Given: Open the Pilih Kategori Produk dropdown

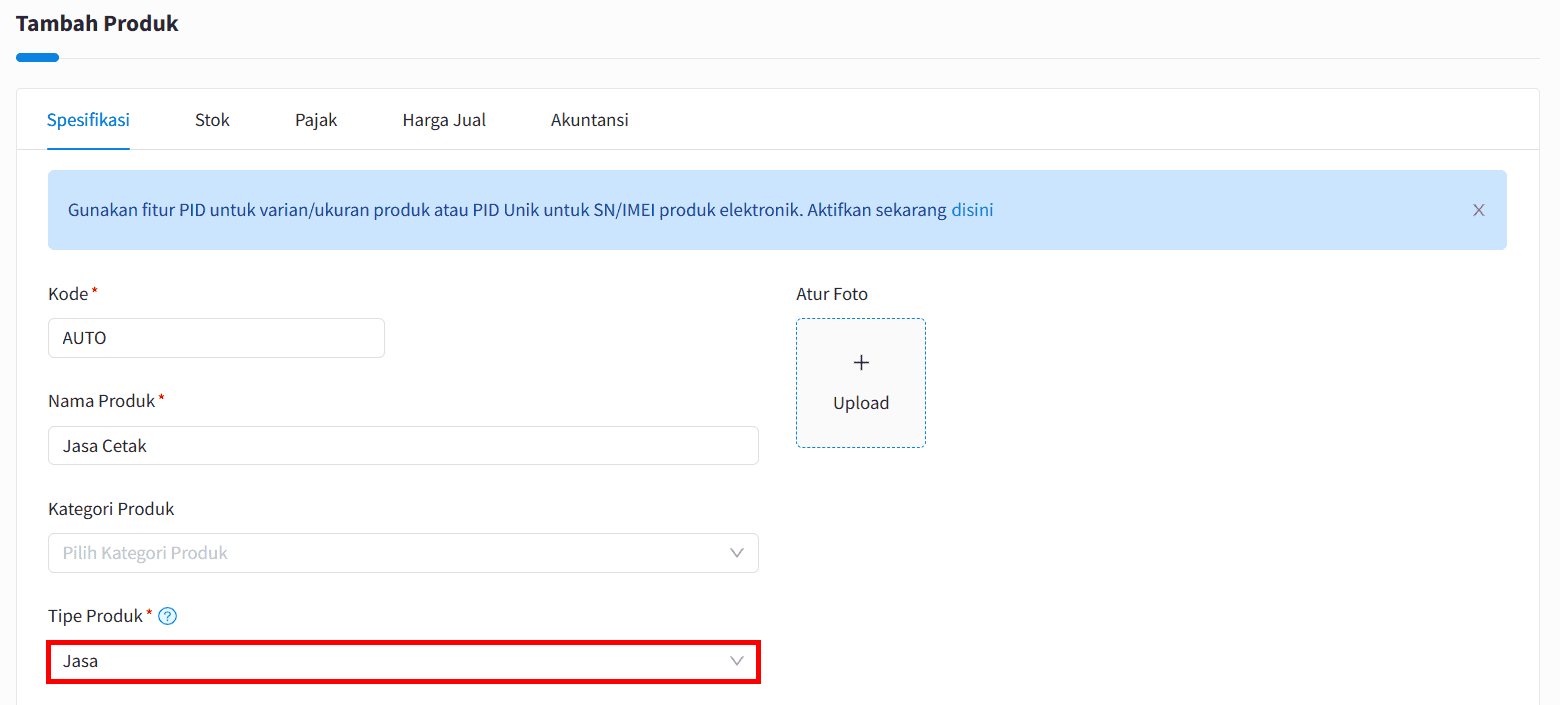Looking at the screenshot, I should pyautogui.click(x=403, y=553).
